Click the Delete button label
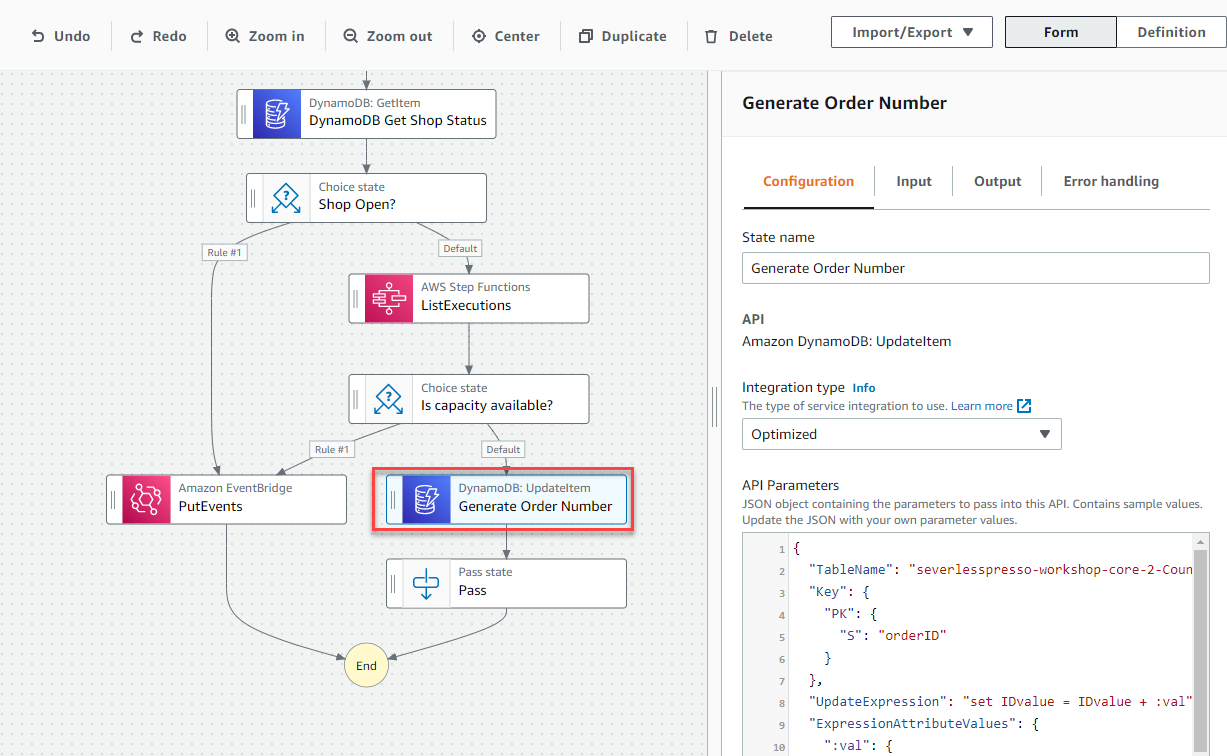Viewport: 1227px width, 756px height. coord(751,36)
